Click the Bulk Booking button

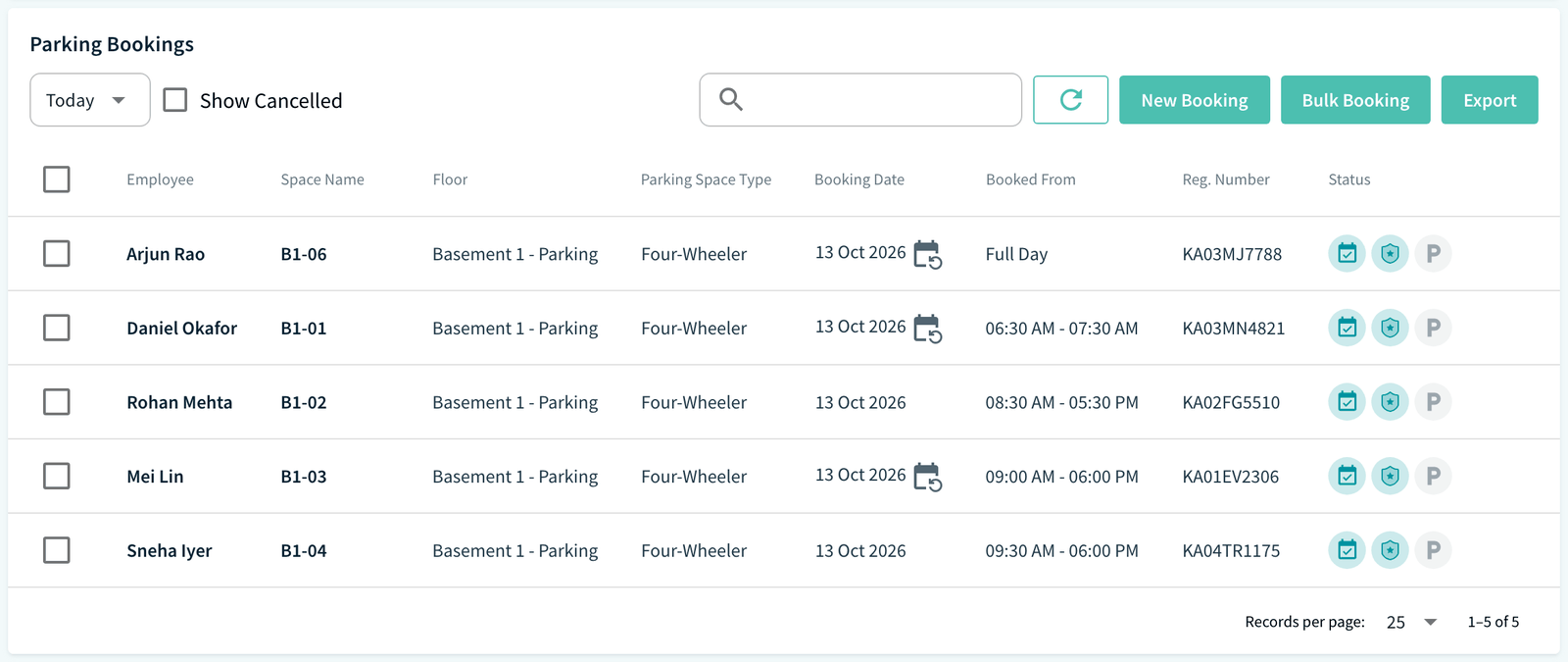(x=1355, y=100)
